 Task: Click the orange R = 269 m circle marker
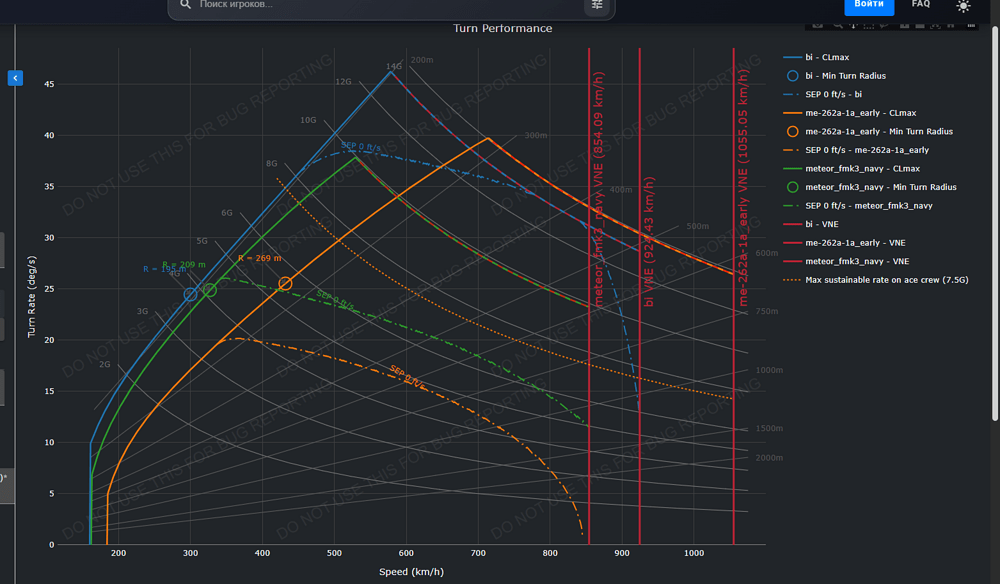coord(286,284)
